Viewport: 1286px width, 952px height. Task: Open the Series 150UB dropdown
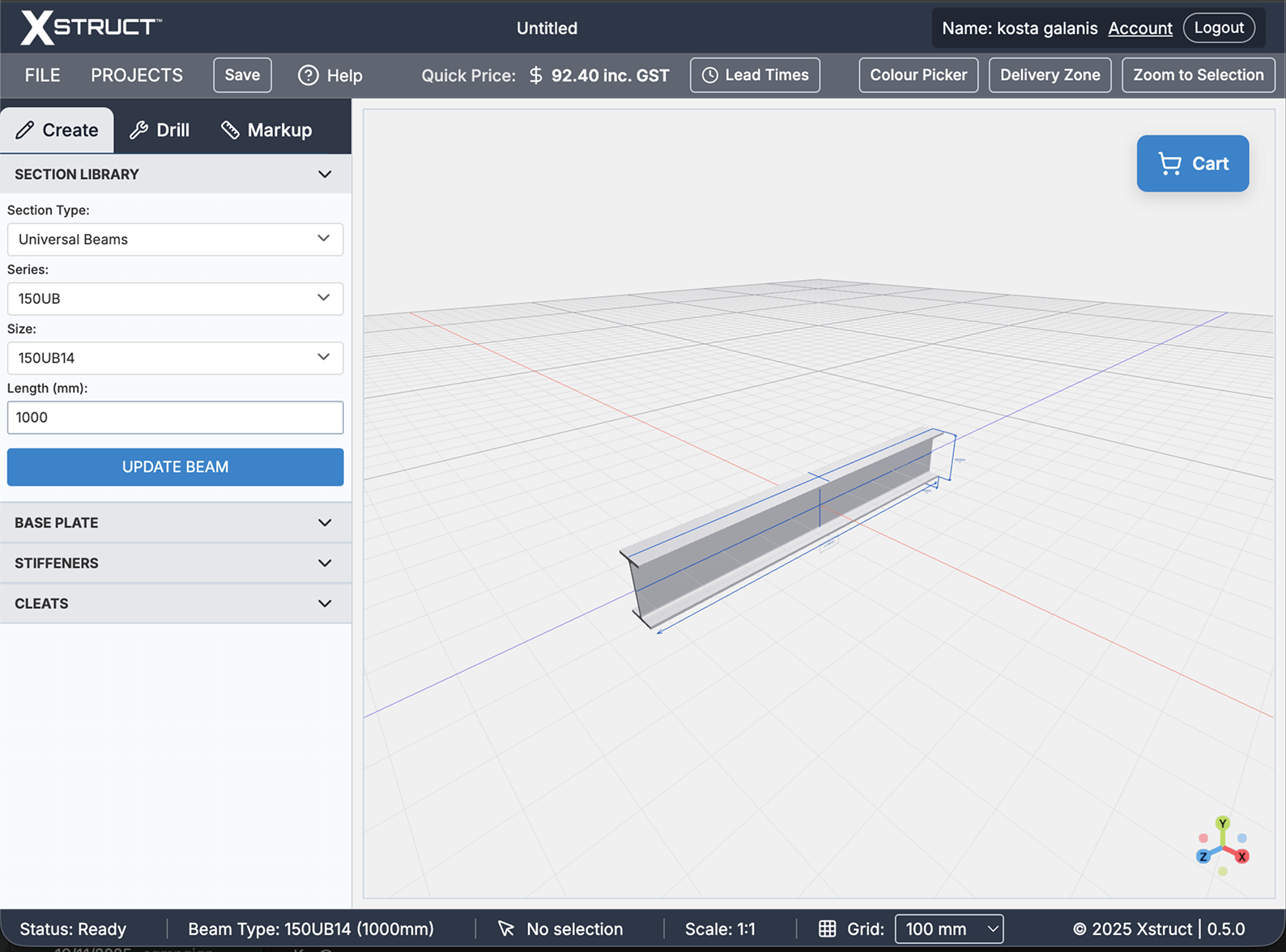pyautogui.click(x=175, y=299)
